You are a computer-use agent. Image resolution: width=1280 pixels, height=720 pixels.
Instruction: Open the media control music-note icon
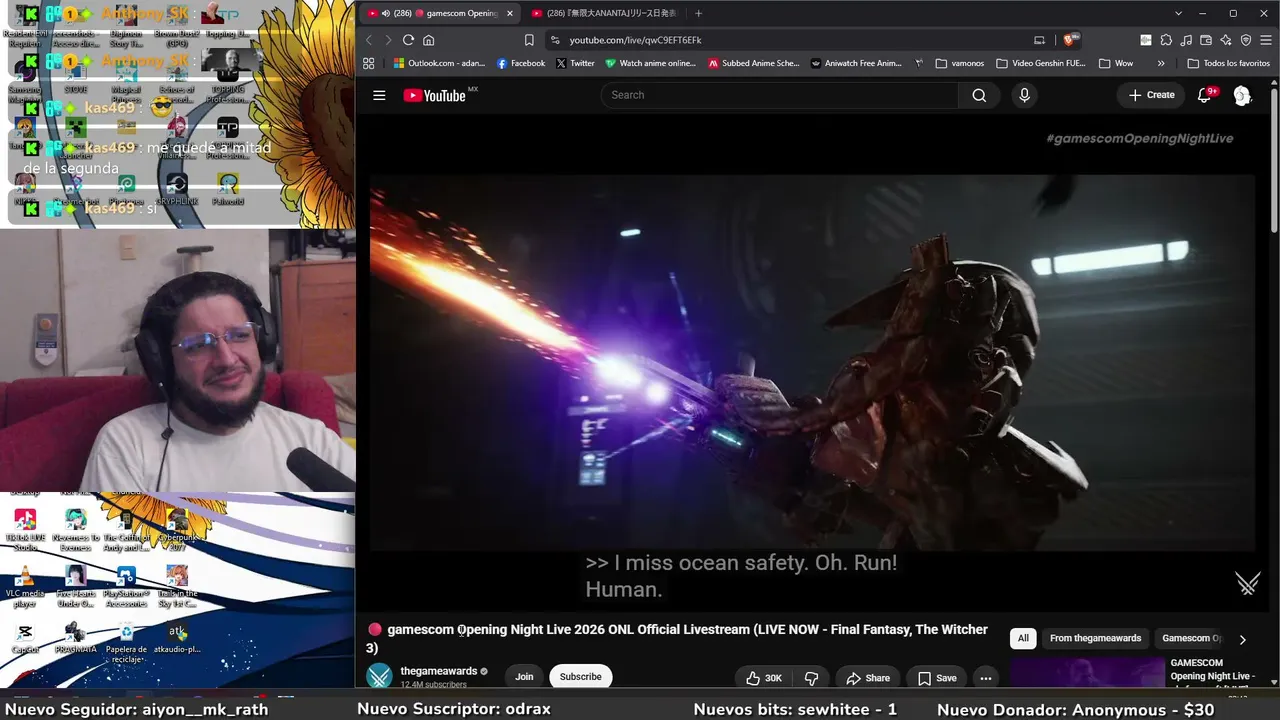pyautogui.click(x=1186, y=40)
